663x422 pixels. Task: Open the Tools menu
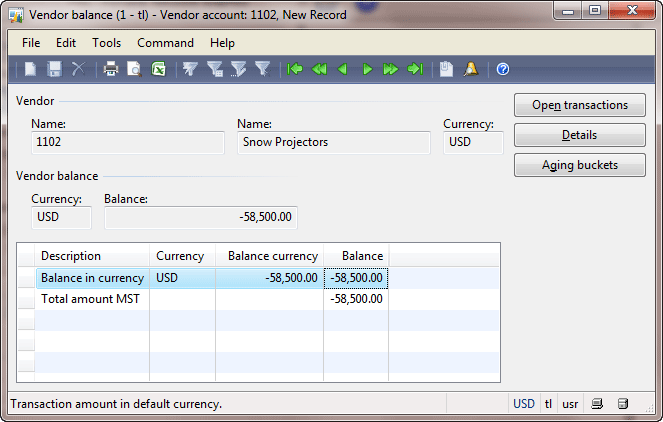coord(107,43)
